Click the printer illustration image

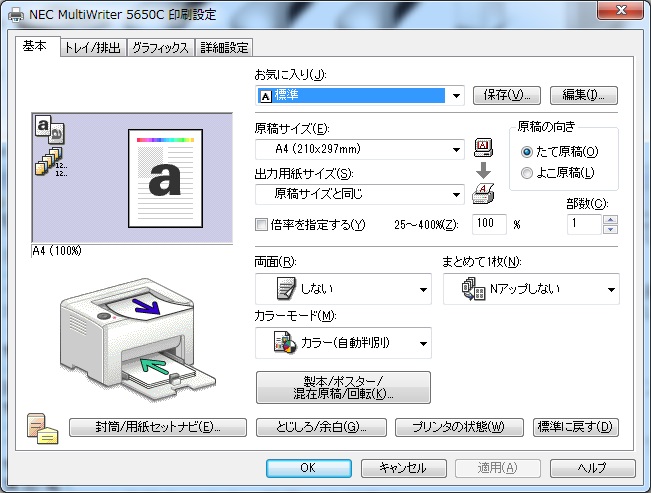point(137,339)
